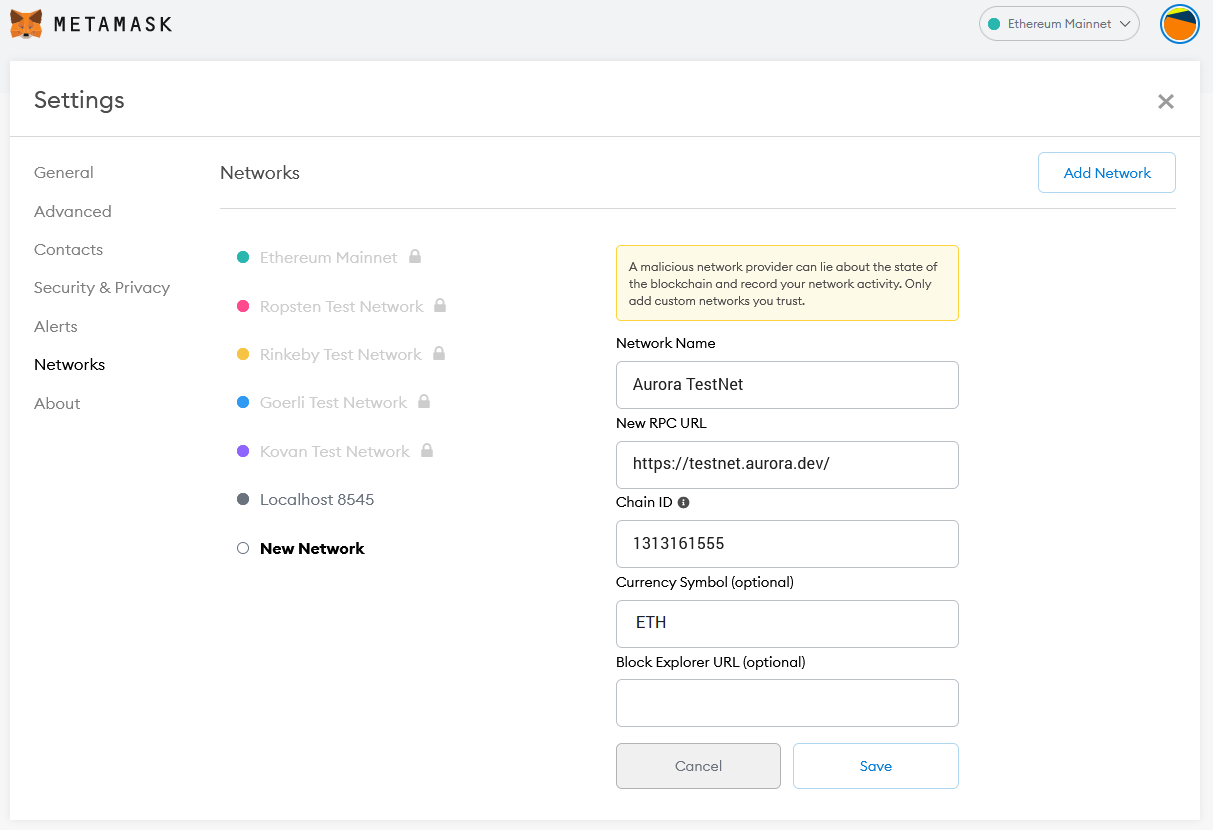Cancel adding the network
Screen dimensions: 1213x830
click(698, 766)
